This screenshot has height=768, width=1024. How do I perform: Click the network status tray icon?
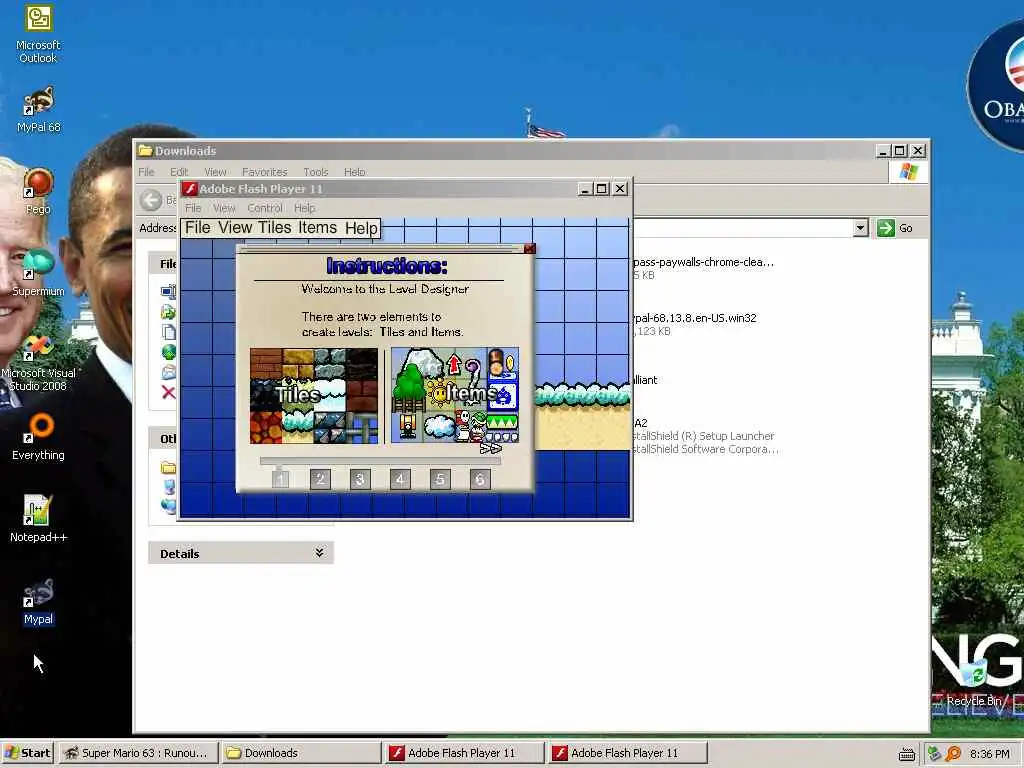(x=934, y=754)
